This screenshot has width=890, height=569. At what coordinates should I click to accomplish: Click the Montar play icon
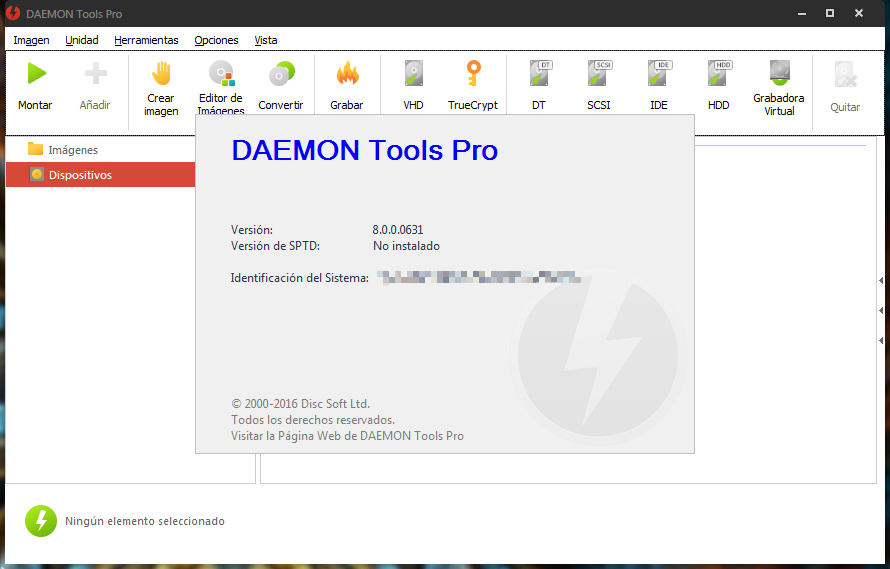coord(37,74)
